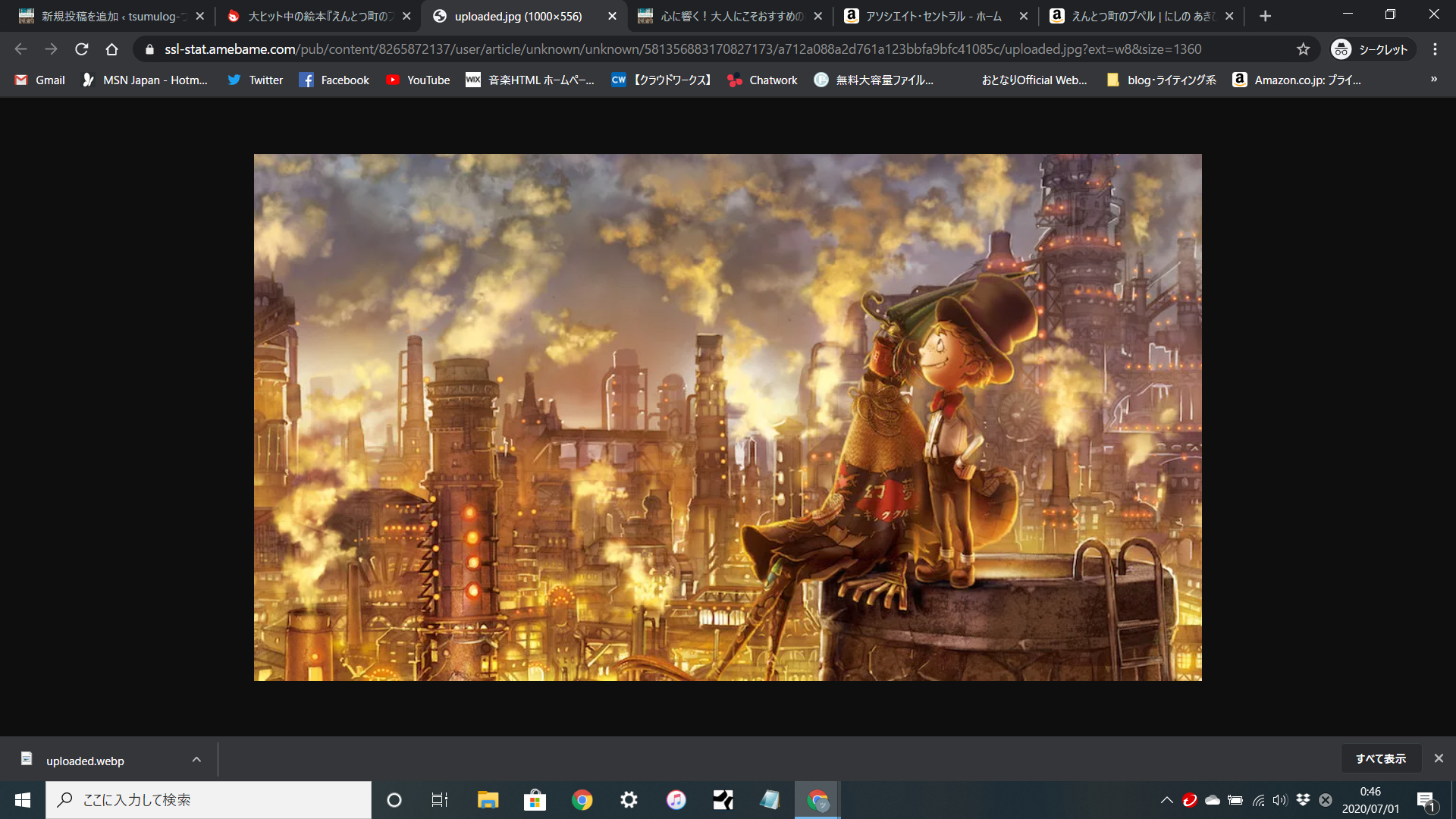Go back to the previous page
1456x819 pixels.
coord(20,49)
